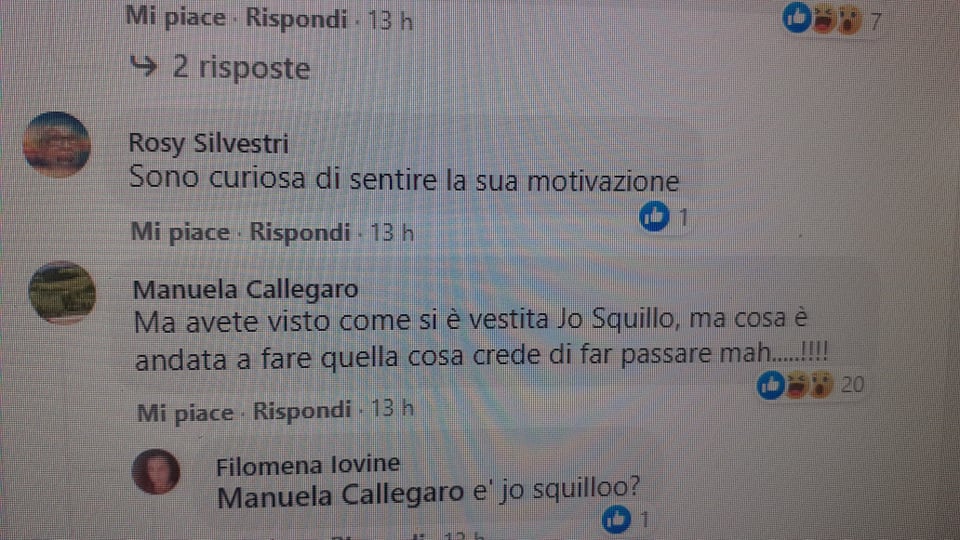960x540 pixels.
Task: Open Filomena Iovine's profile picture
Action: click(156, 471)
